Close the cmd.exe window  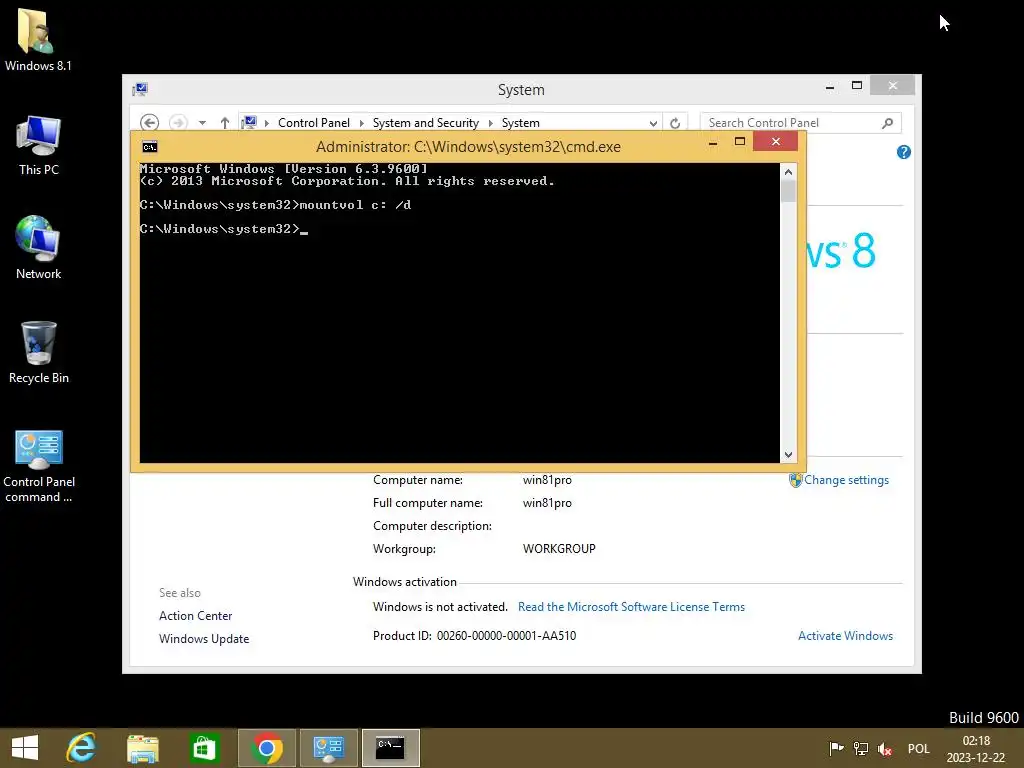click(776, 142)
